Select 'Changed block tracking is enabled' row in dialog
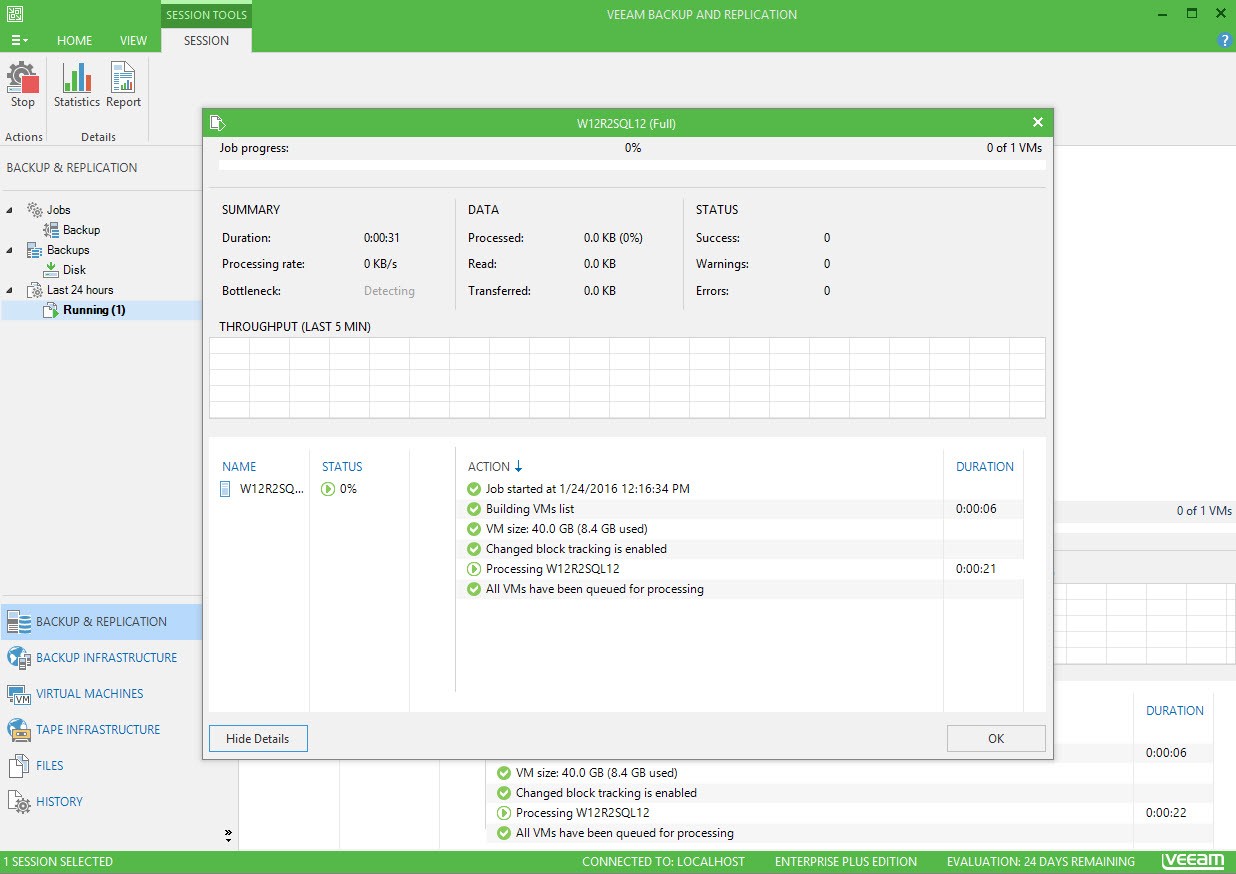 point(739,549)
